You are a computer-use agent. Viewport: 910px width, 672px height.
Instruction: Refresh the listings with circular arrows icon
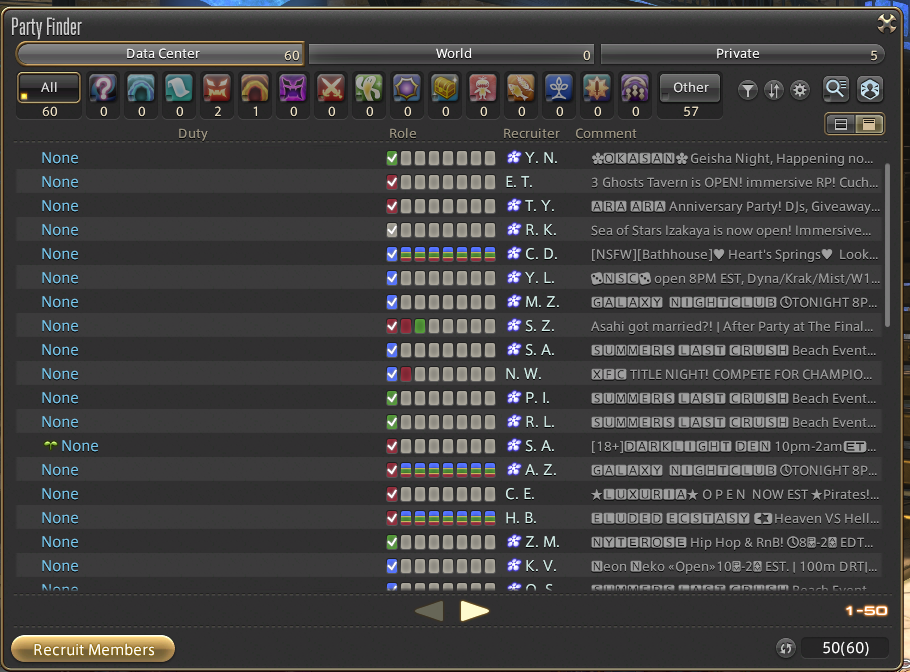(786, 648)
